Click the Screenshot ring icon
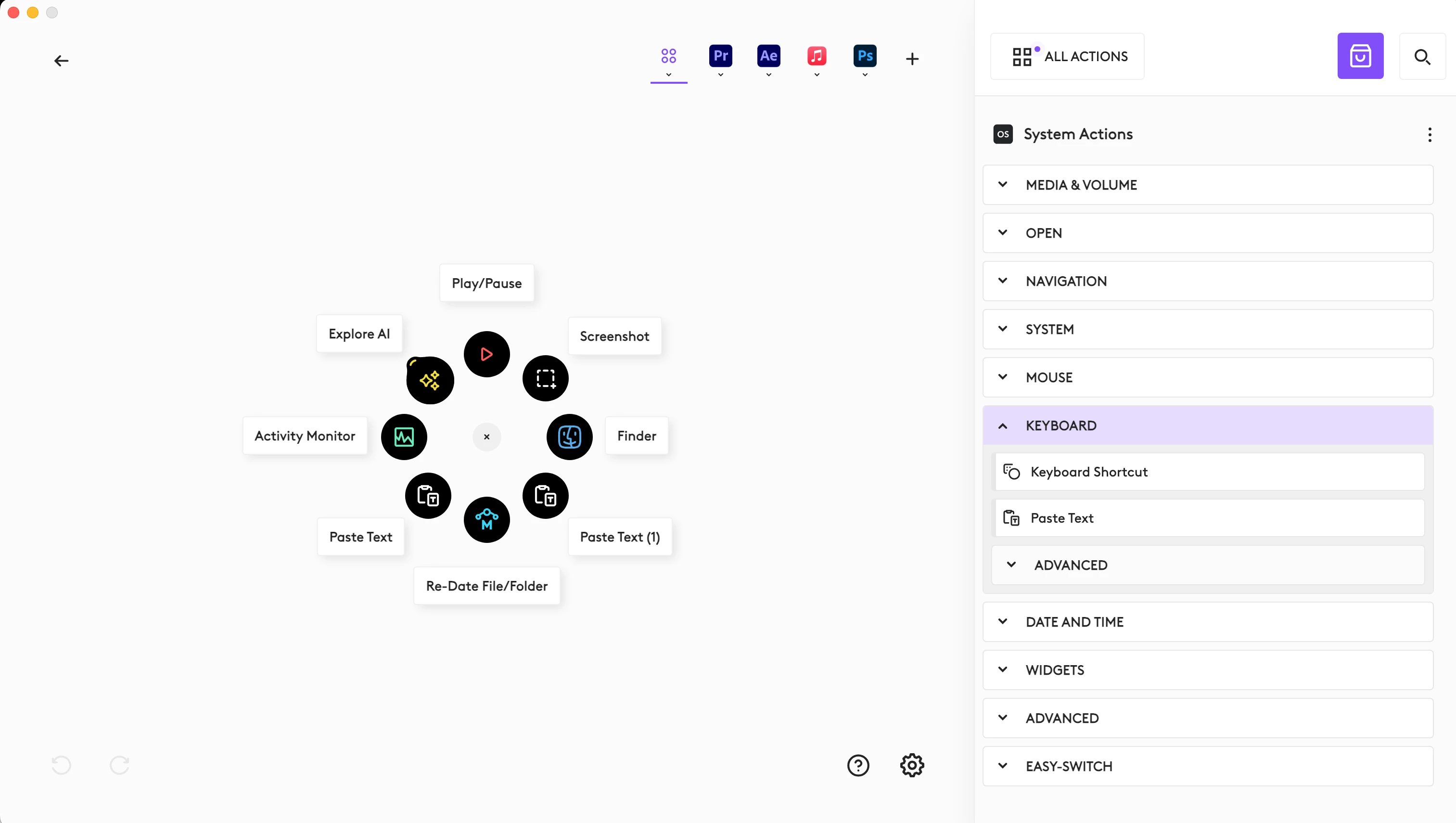Image resolution: width=1456 pixels, height=823 pixels. click(x=546, y=378)
